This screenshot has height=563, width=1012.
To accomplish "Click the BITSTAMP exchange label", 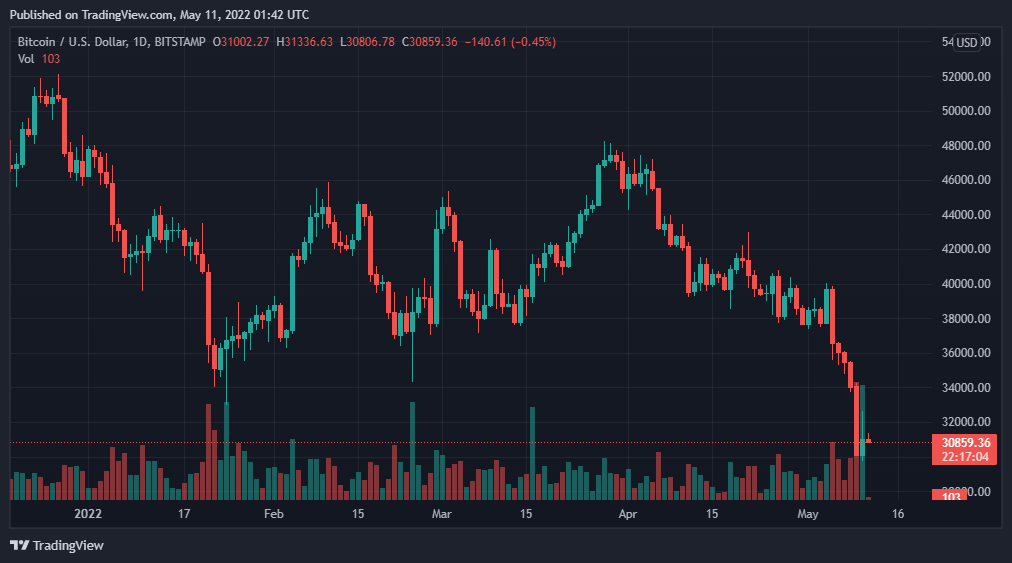I will tap(180, 42).
